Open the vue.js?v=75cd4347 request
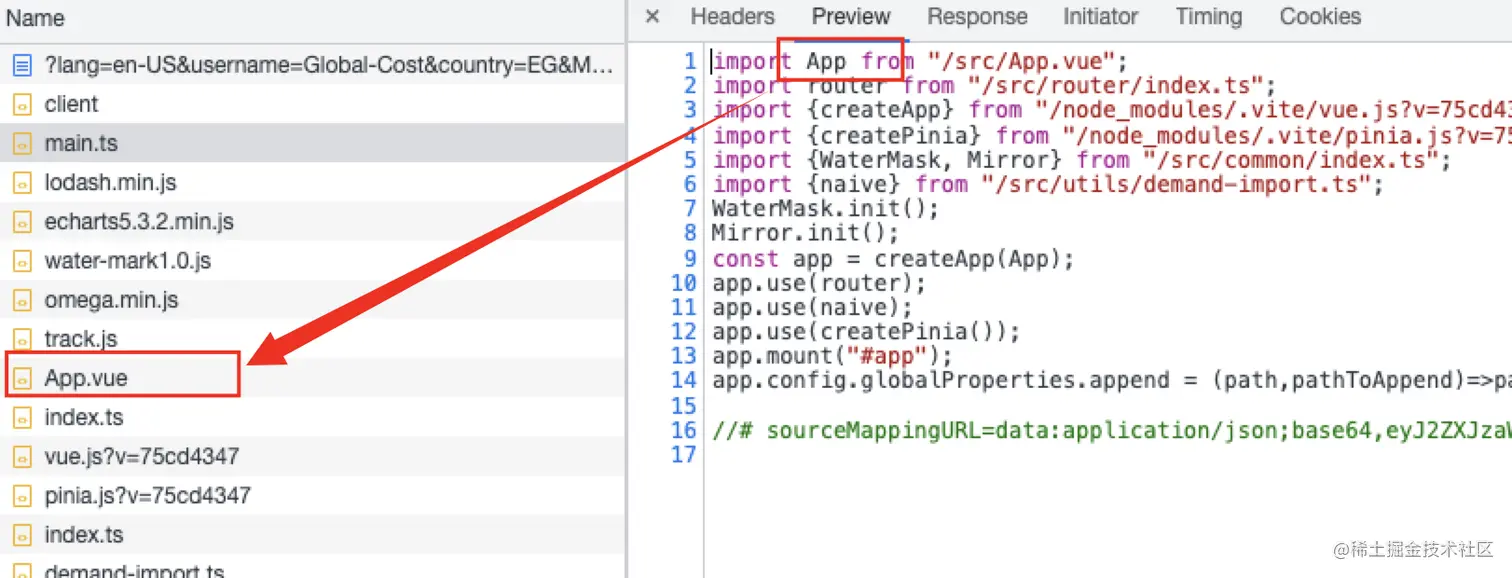 point(141,457)
